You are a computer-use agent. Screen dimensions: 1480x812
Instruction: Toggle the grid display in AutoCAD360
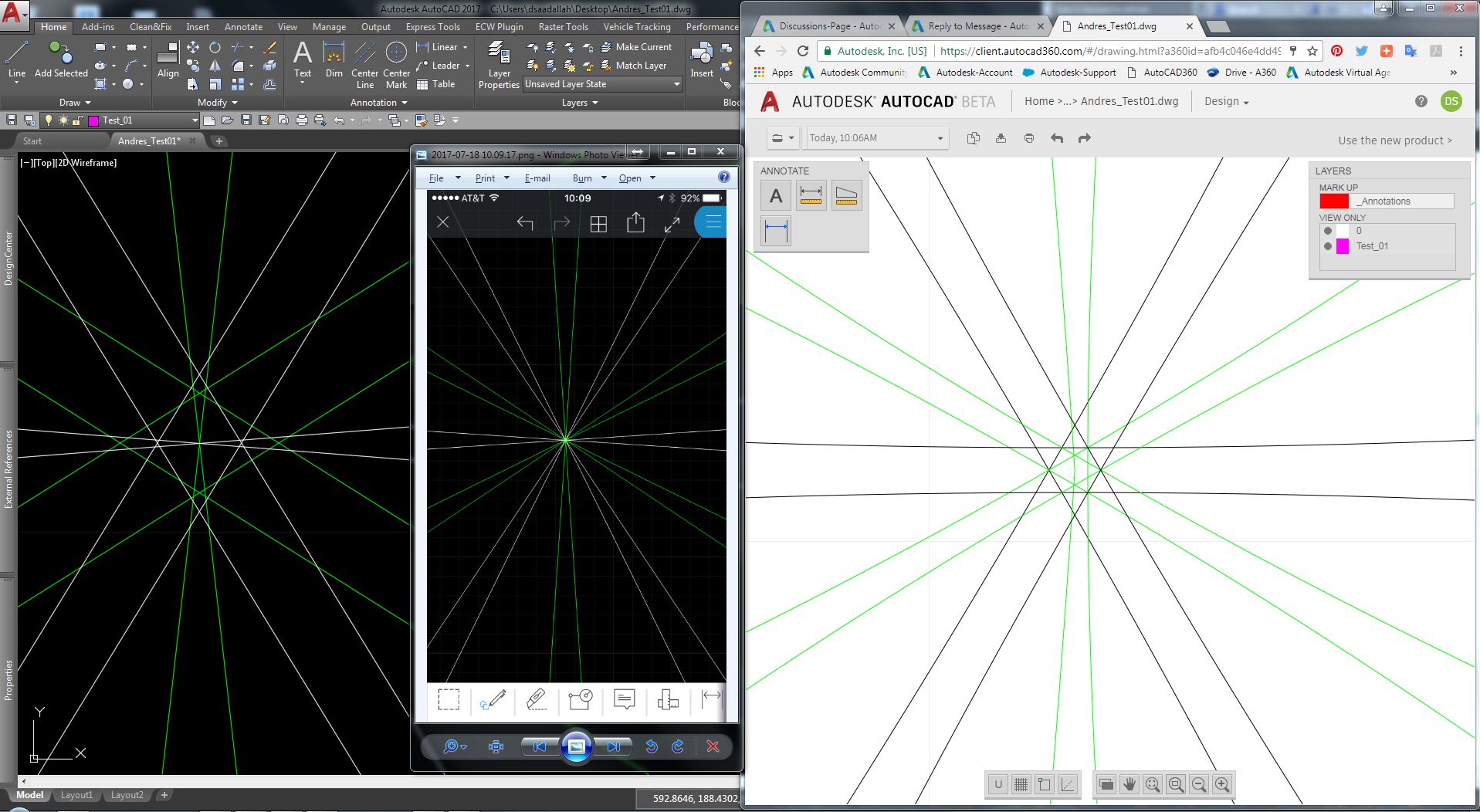1021,784
